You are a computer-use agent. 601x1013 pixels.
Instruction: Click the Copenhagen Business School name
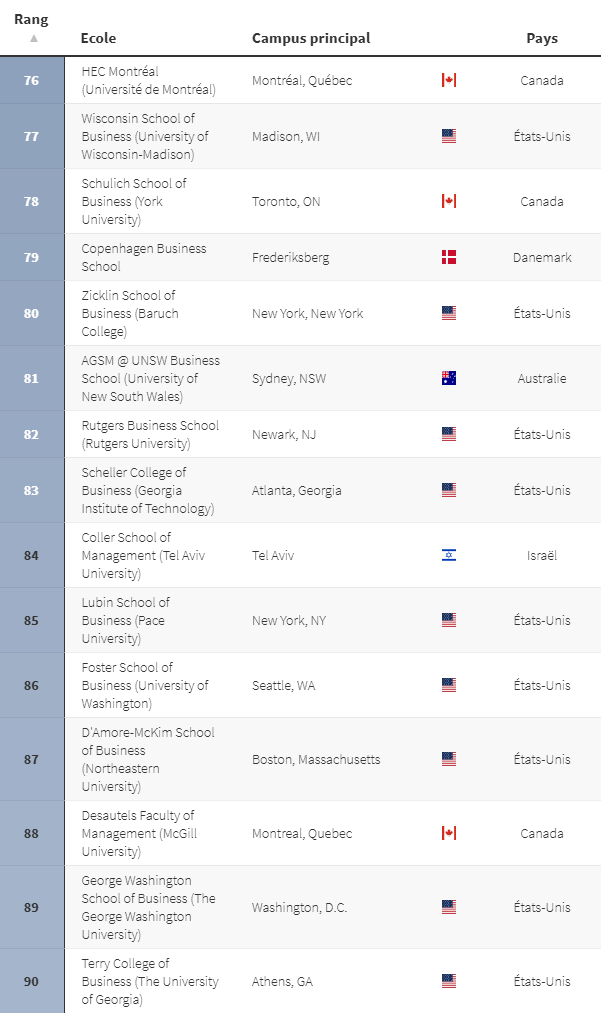(x=143, y=257)
